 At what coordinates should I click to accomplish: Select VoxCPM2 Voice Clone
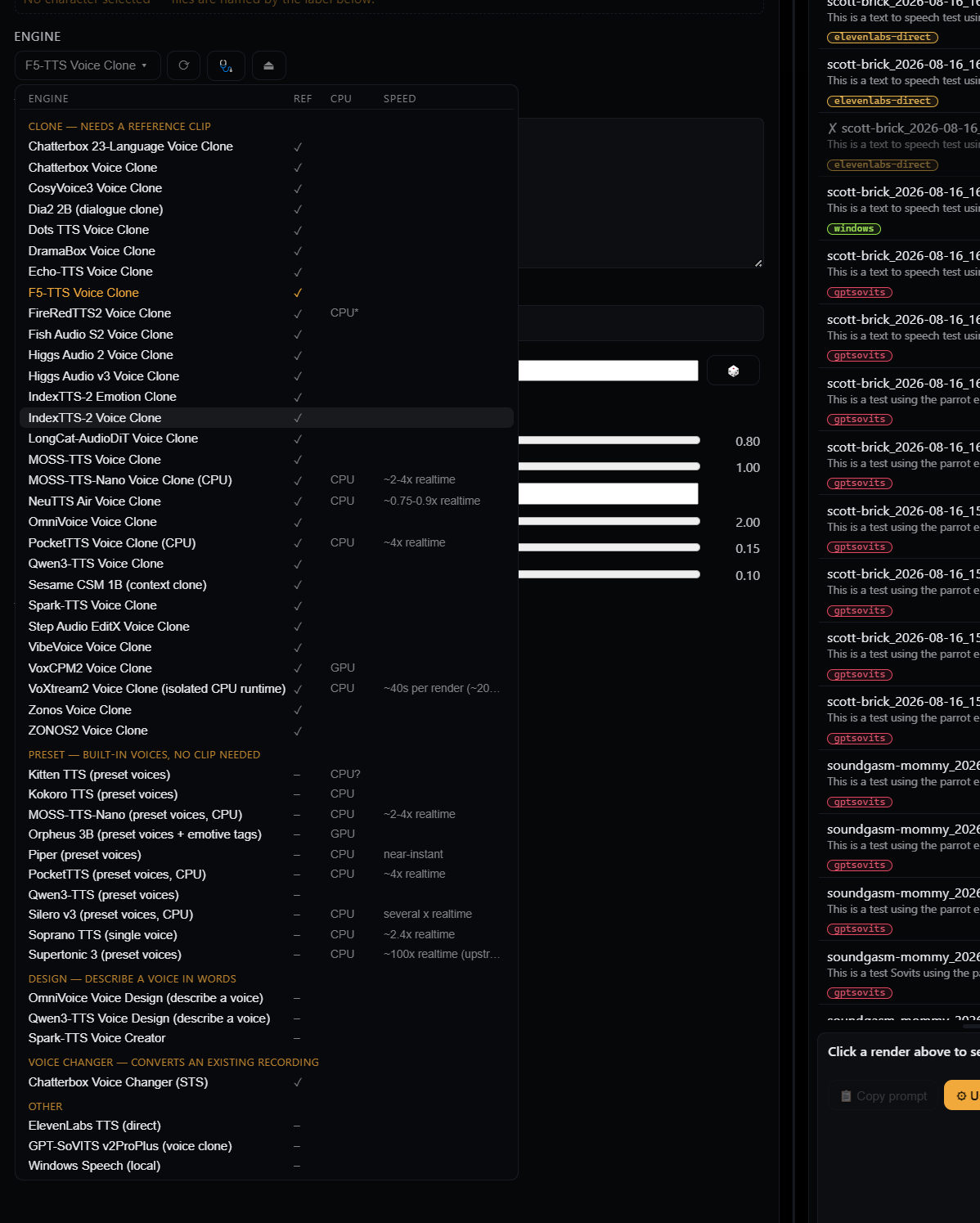click(x=267, y=668)
